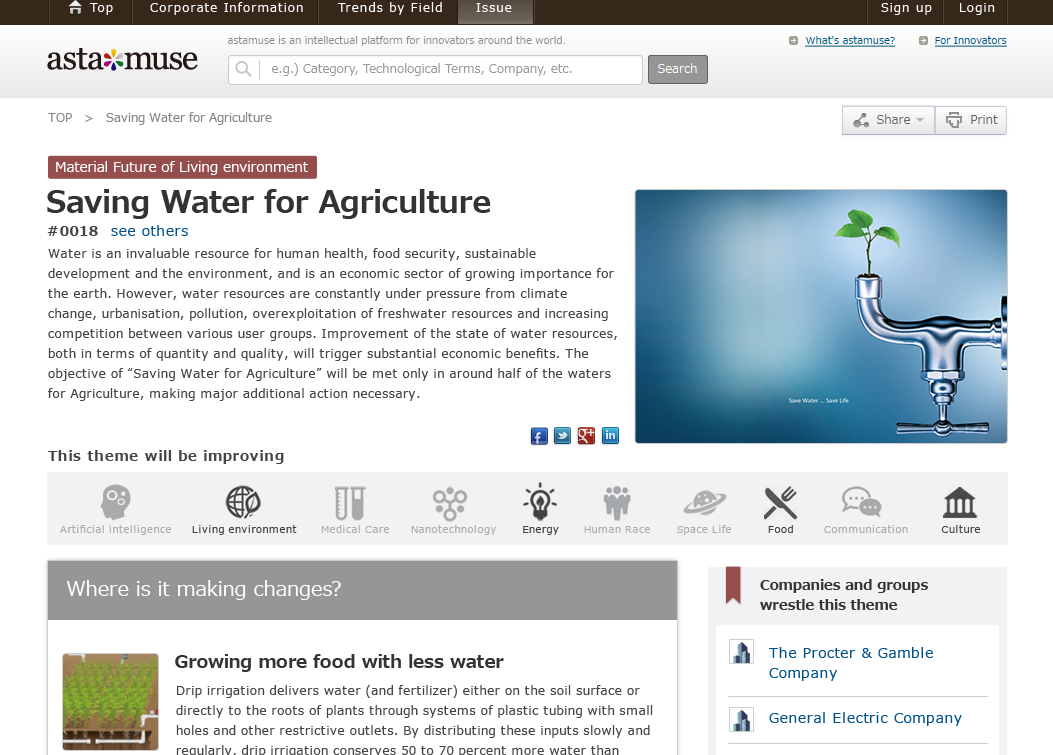1053x755 pixels.
Task: Open The Procter & Gamble Company link
Action: tap(851, 663)
